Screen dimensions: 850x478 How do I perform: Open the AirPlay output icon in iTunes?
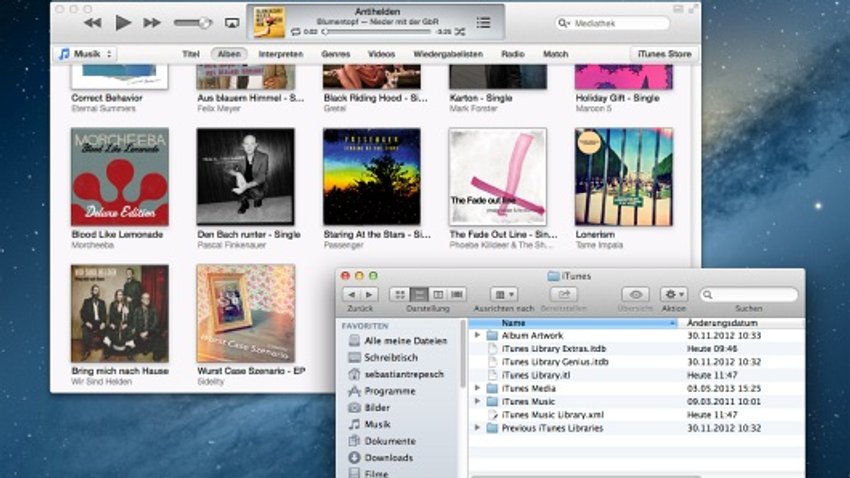232,23
